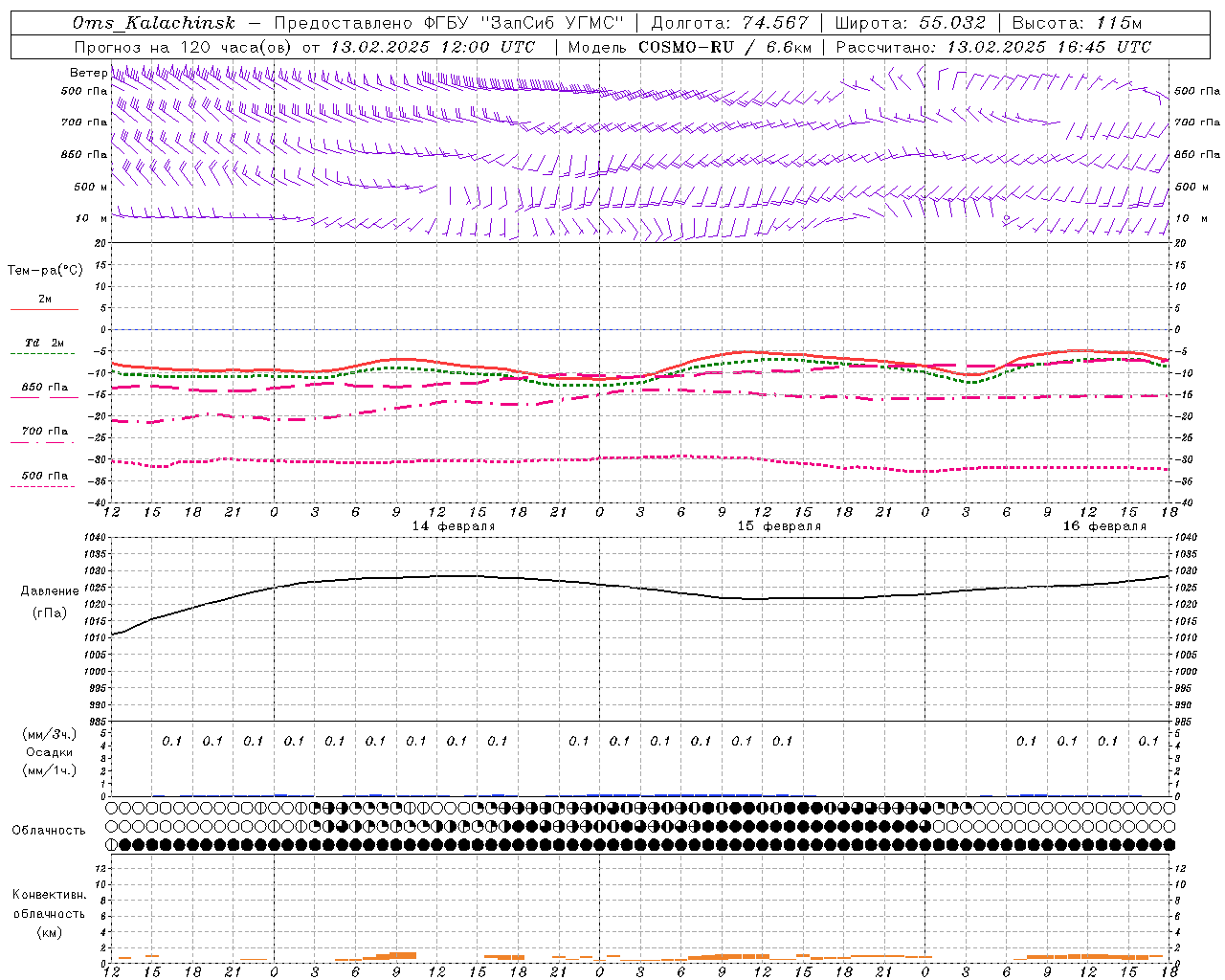Click the '(гПа)' unit under Давление
The image size is (1225, 980).
click(50, 613)
